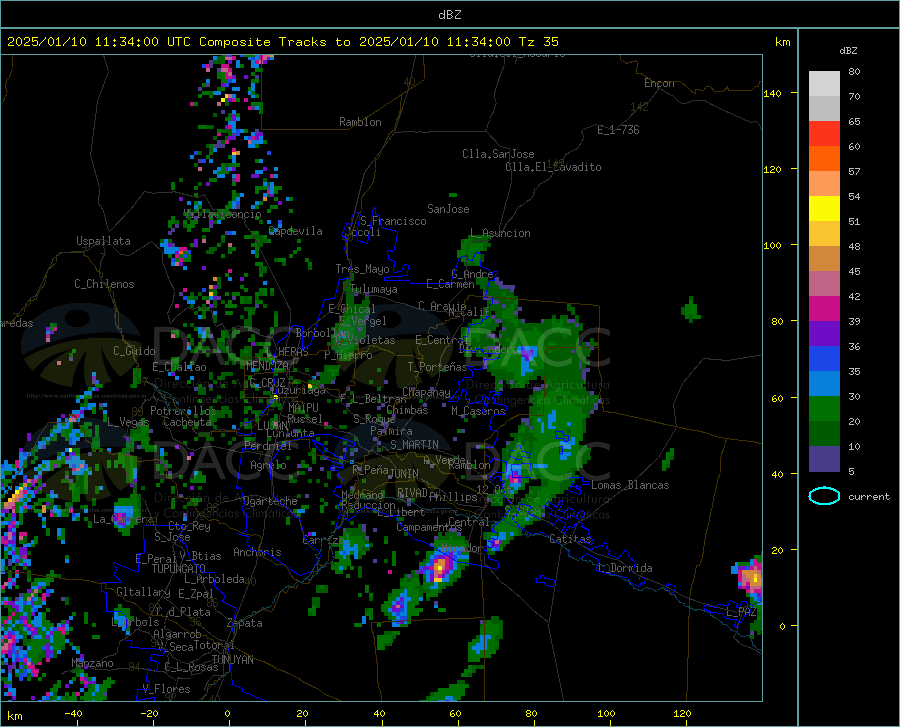The height and width of the screenshot is (727, 900).
Task: Click the S_MARTIN label on map
Action: 414,445
